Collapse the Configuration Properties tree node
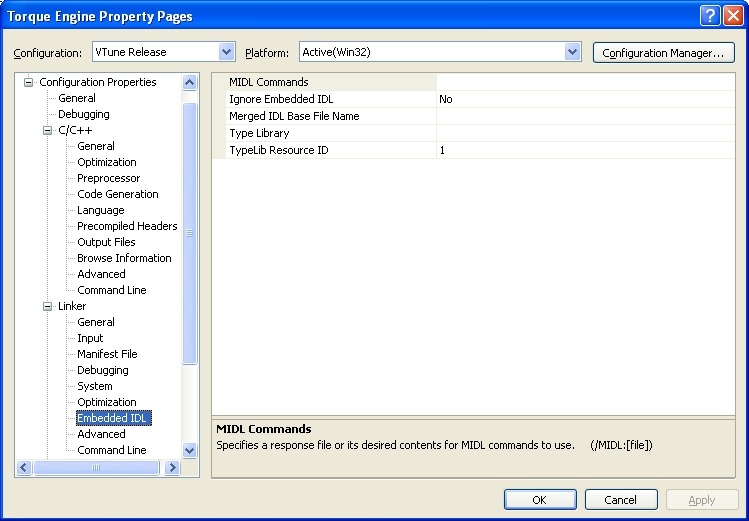The height and width of the screenshot is (521, 749). click(29, 82)
